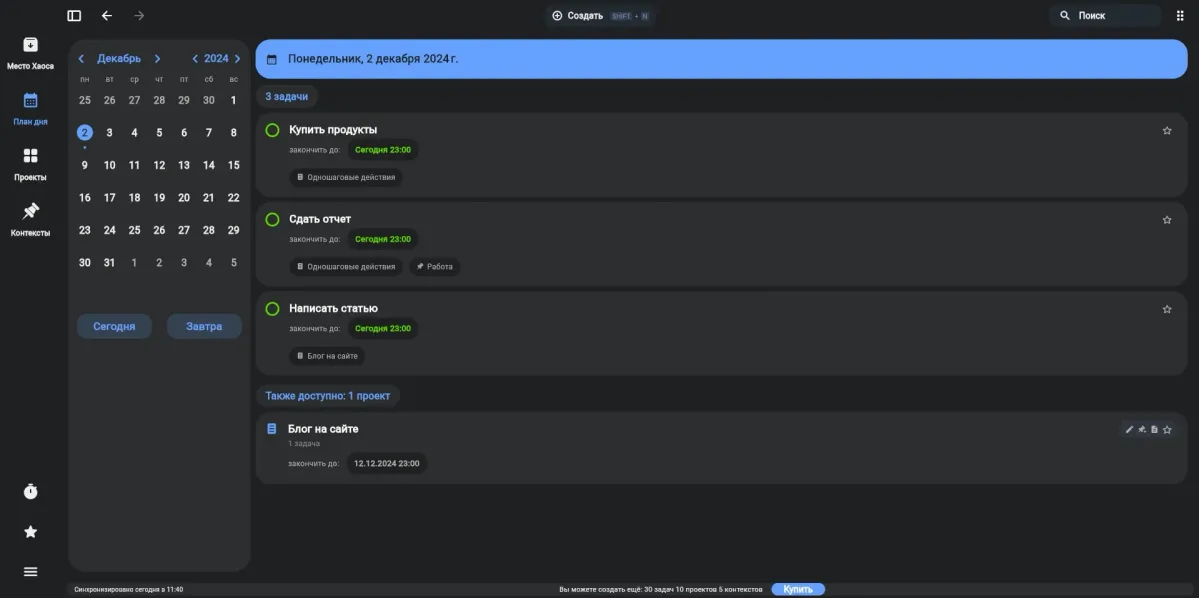Check off the Сдать отчет task
The height and width of the screenshot is (598, 1199).
click(272, 220)
